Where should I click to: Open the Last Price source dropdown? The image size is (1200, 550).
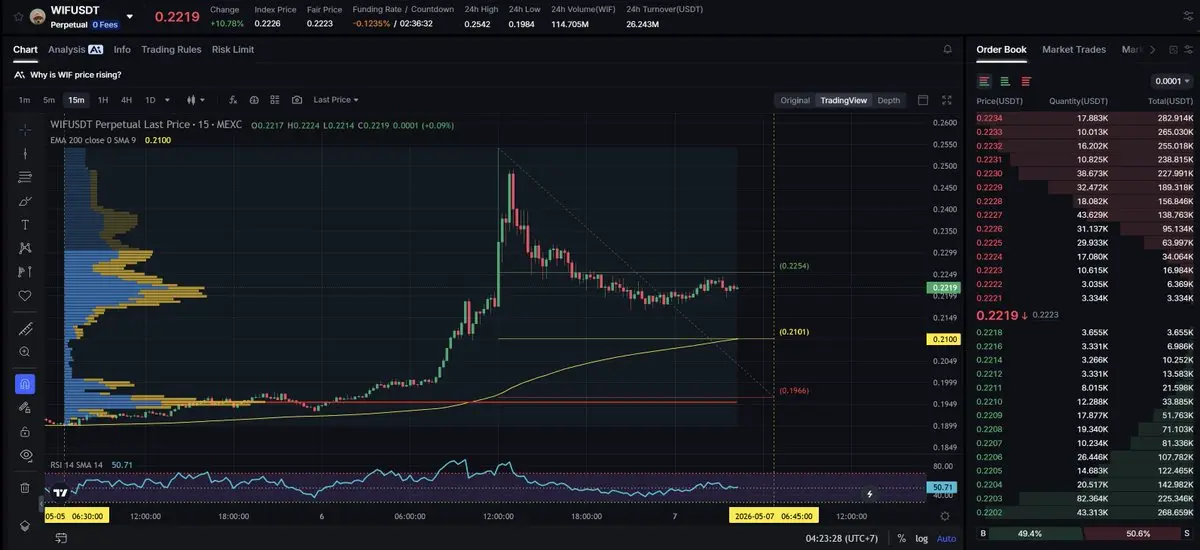(x=336, y=100)
